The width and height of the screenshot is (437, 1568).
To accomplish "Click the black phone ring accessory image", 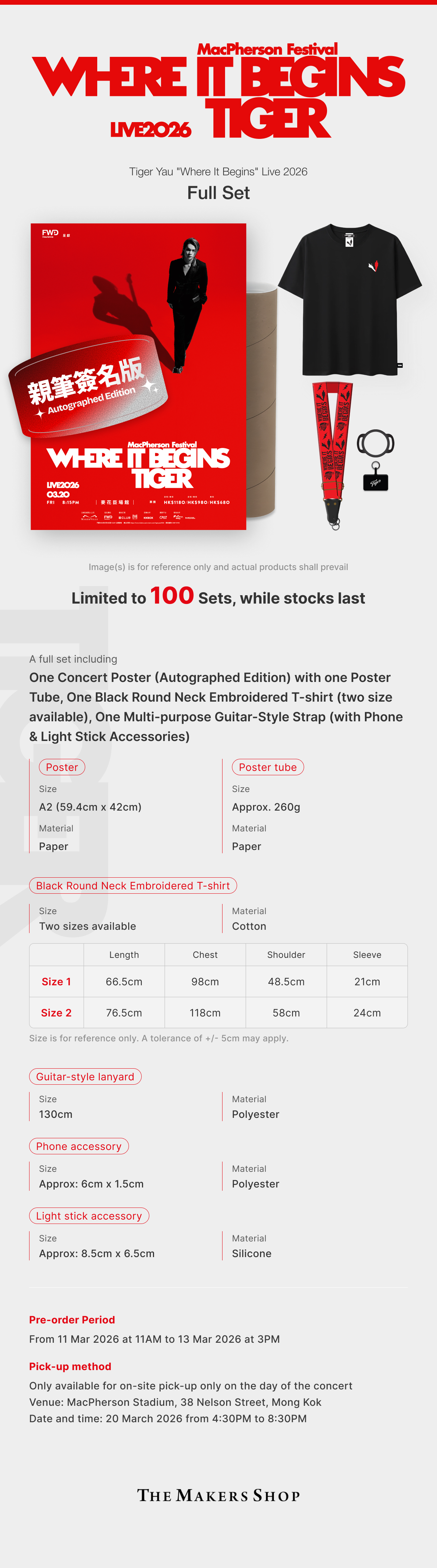I will coord(375,444).
